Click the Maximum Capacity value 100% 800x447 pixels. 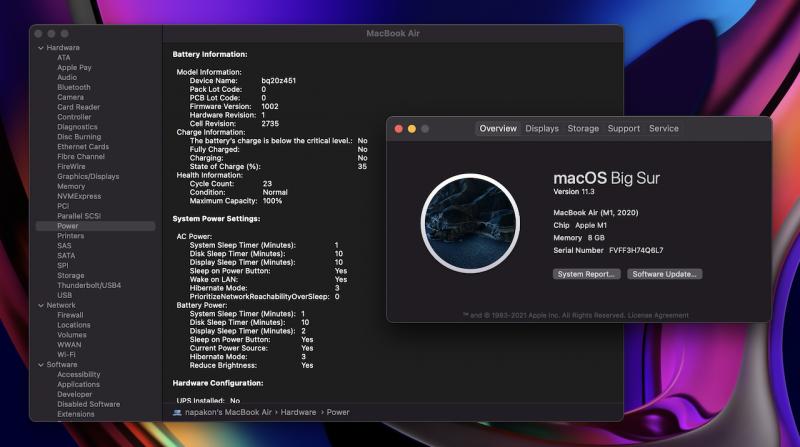pos(272,201)
